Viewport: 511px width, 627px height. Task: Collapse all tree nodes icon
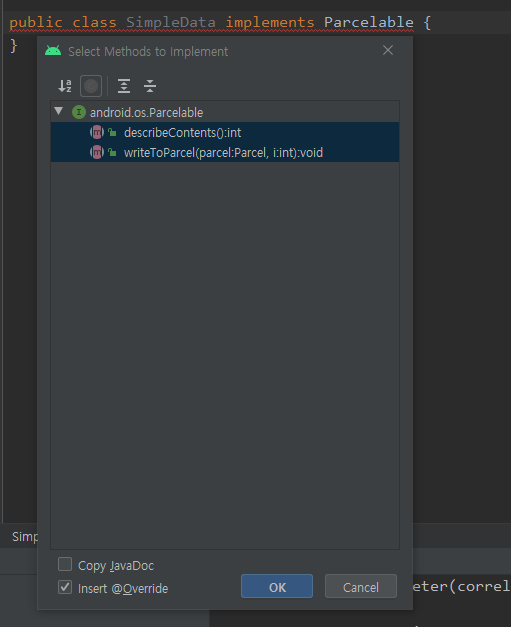[x=150, y=86]
